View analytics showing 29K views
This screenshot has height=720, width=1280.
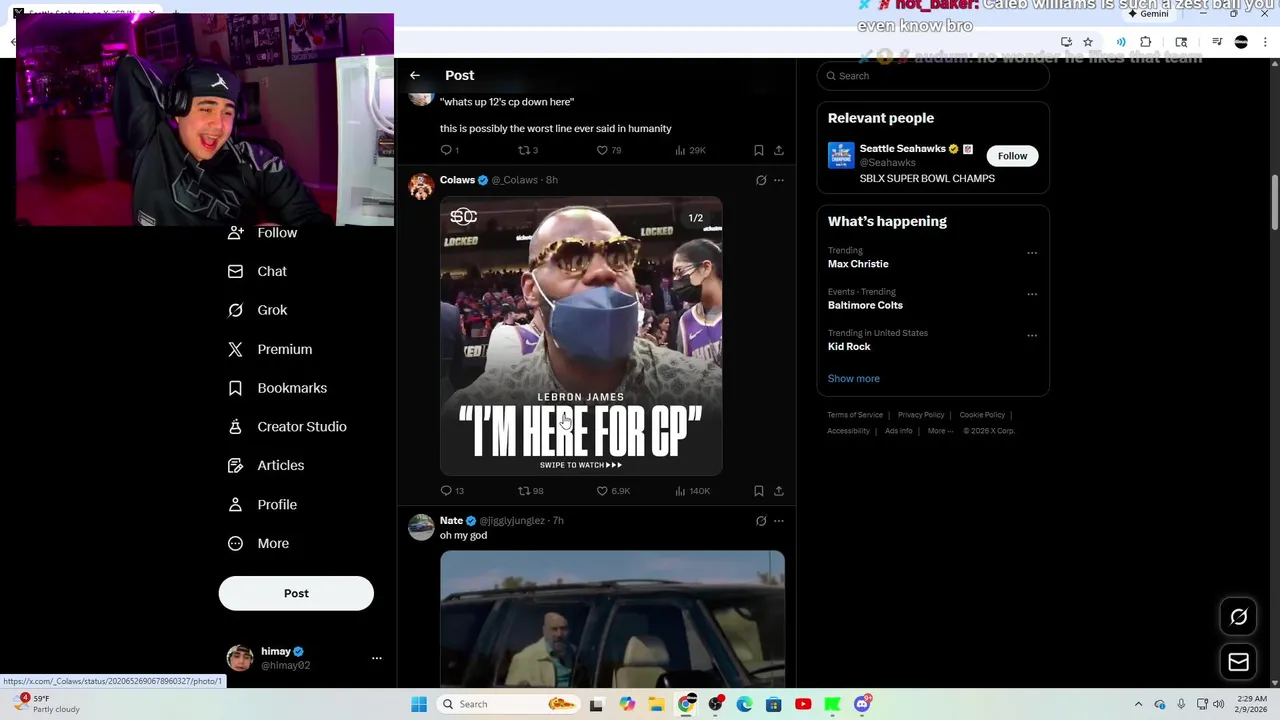pos(690,150)
